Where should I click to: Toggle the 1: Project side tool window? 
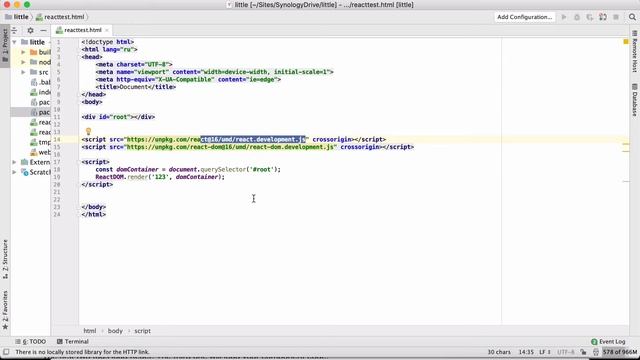click(5, 45)
